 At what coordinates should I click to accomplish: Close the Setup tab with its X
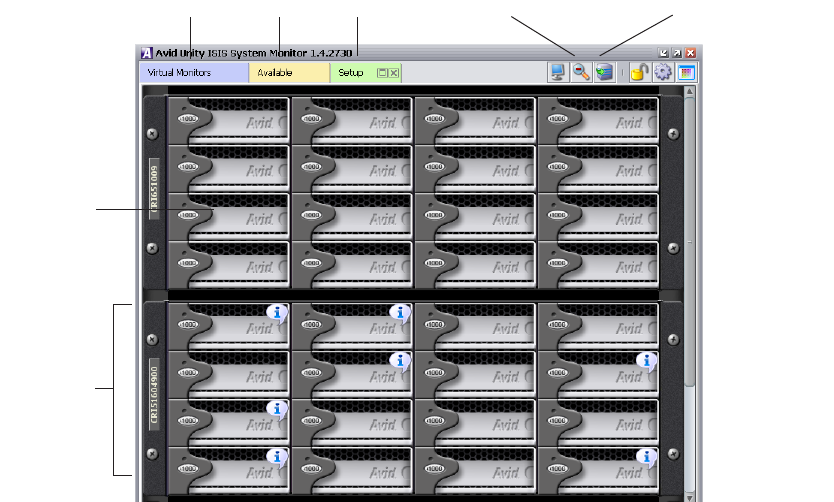(394, 73)
